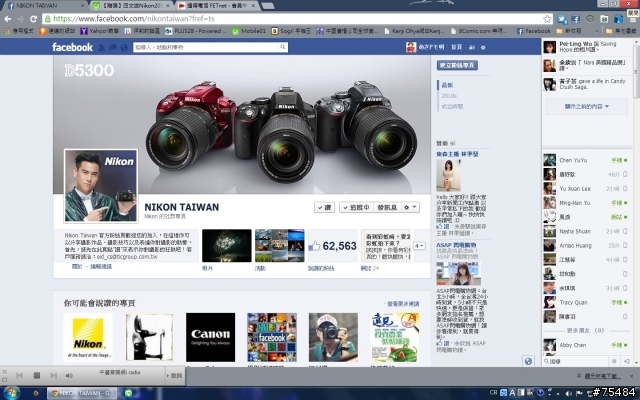Close the downloads bar with the X

tap(632, 376)
